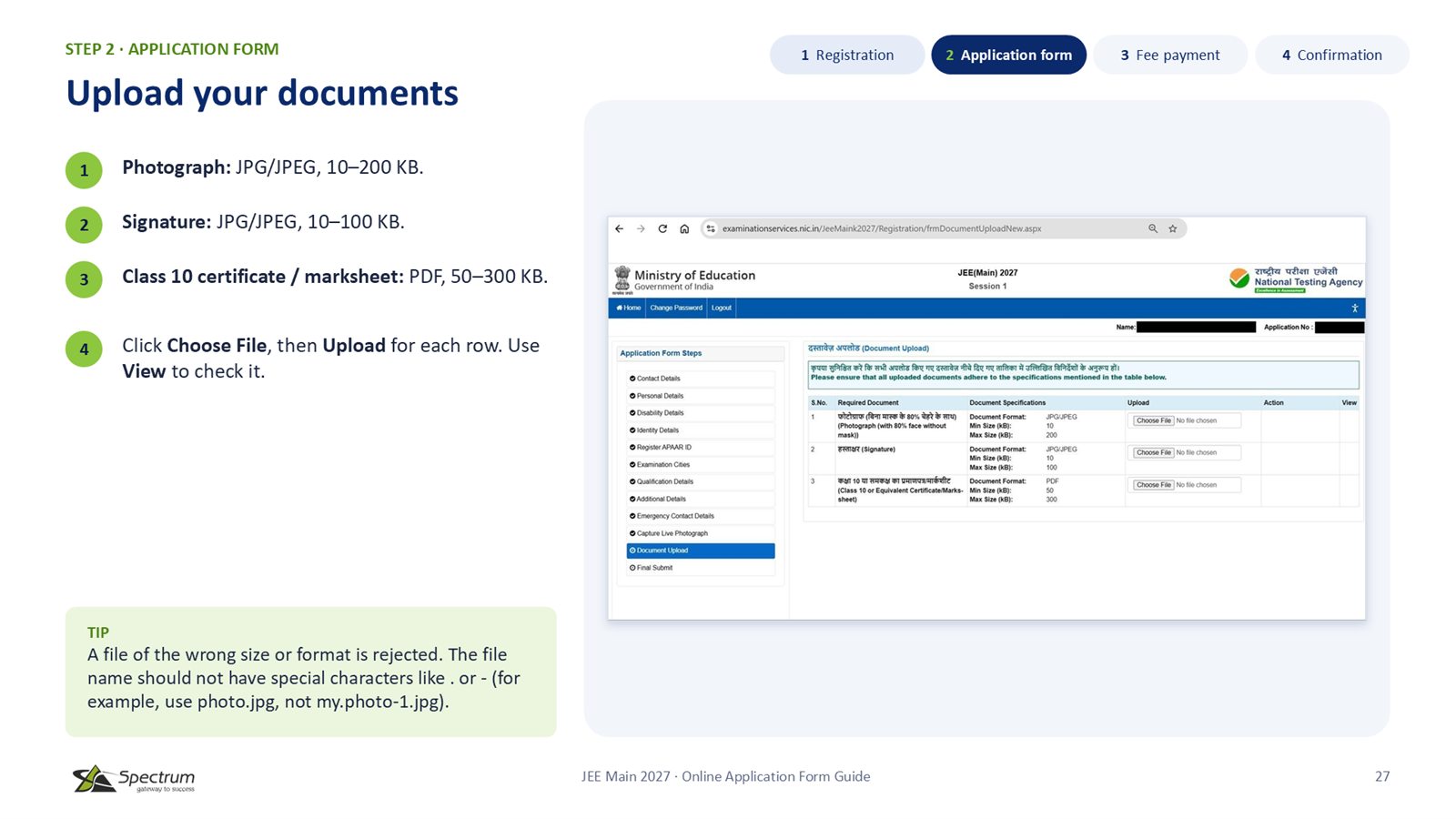Click the accessibility icon on blue bar

point(1354,308)
